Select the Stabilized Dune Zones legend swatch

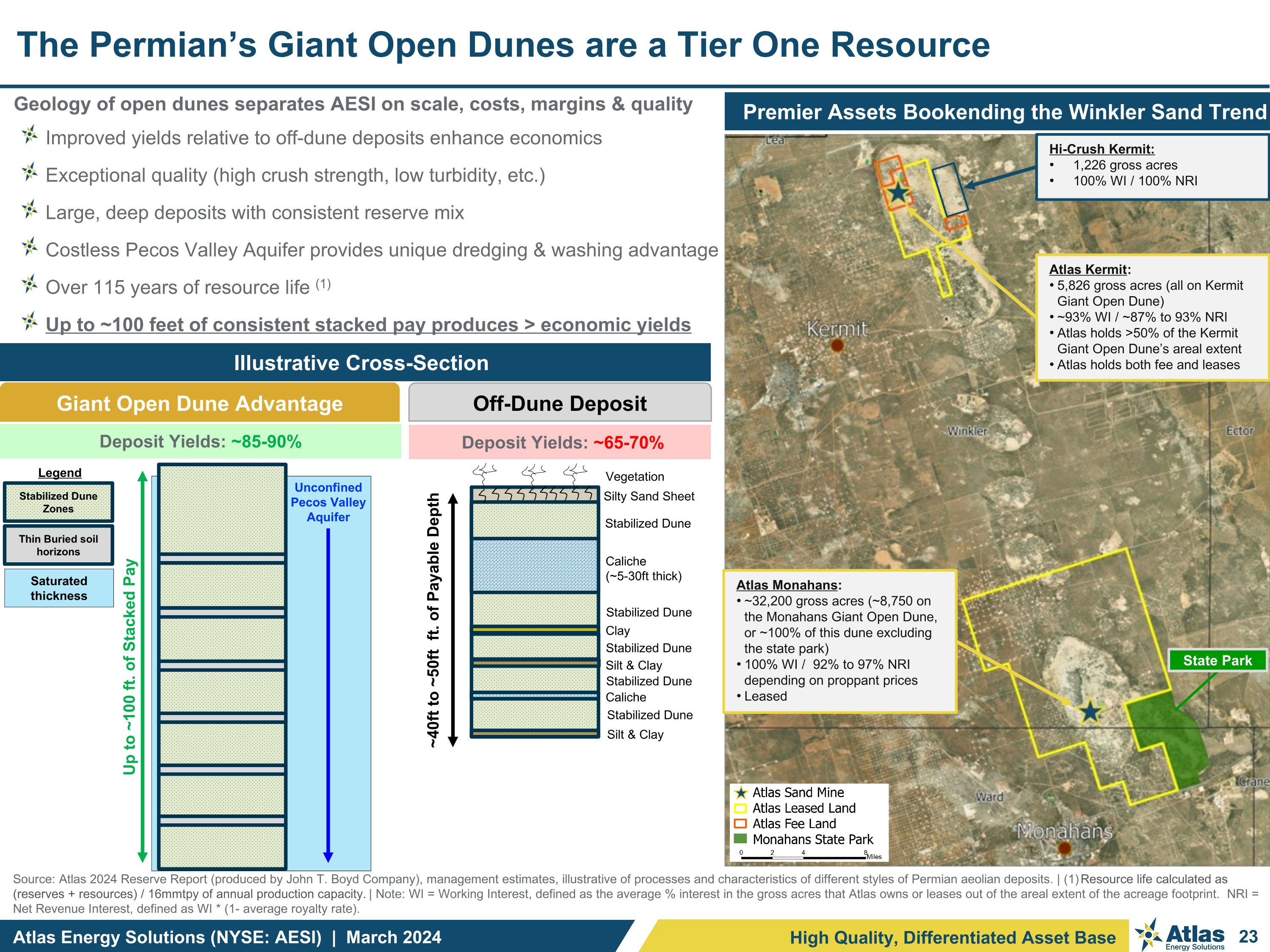58,502
